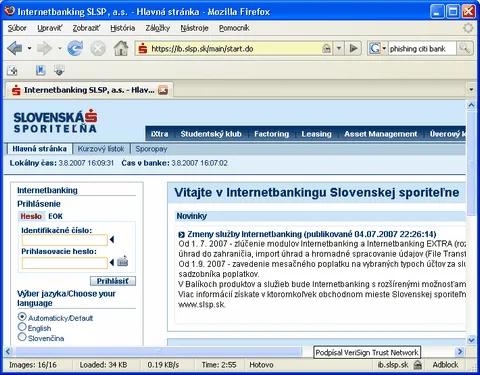This screenshot has height=375, width=480.
Task: Reload the page with the refresh icon
Action: coord(75,49)
